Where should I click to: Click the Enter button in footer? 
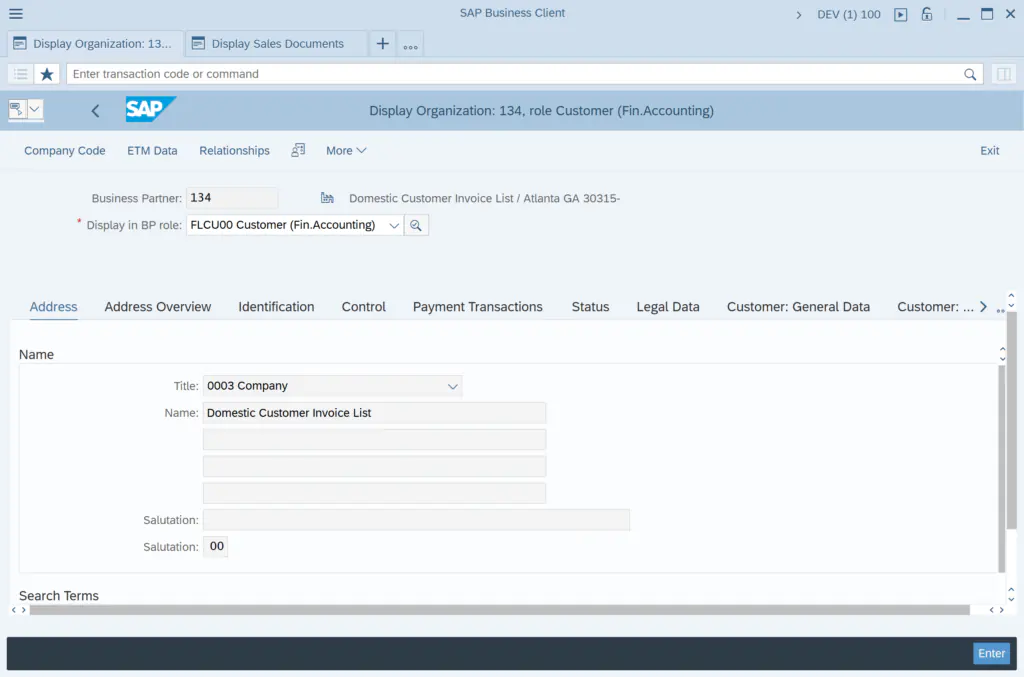point(991,653)
